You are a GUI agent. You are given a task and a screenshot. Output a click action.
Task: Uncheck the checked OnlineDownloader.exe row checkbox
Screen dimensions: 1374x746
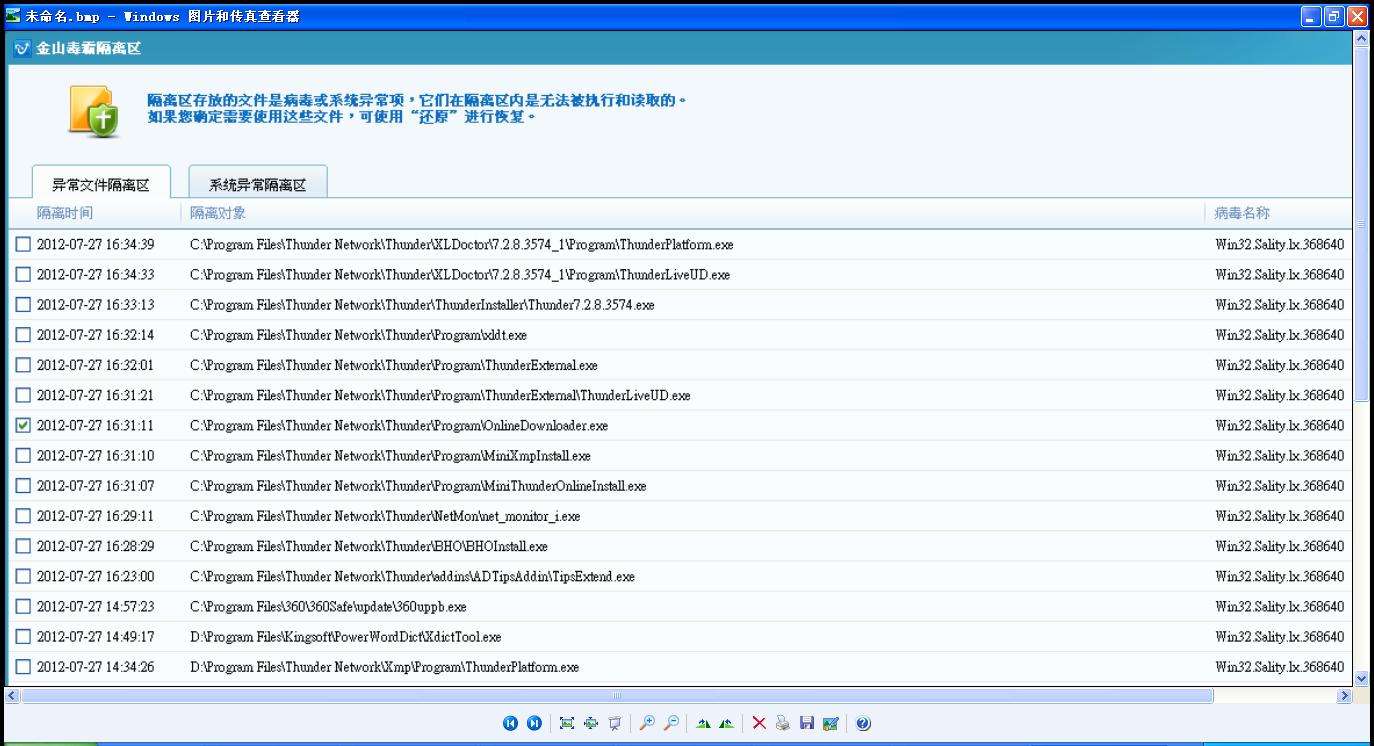(x=23, y=425)
